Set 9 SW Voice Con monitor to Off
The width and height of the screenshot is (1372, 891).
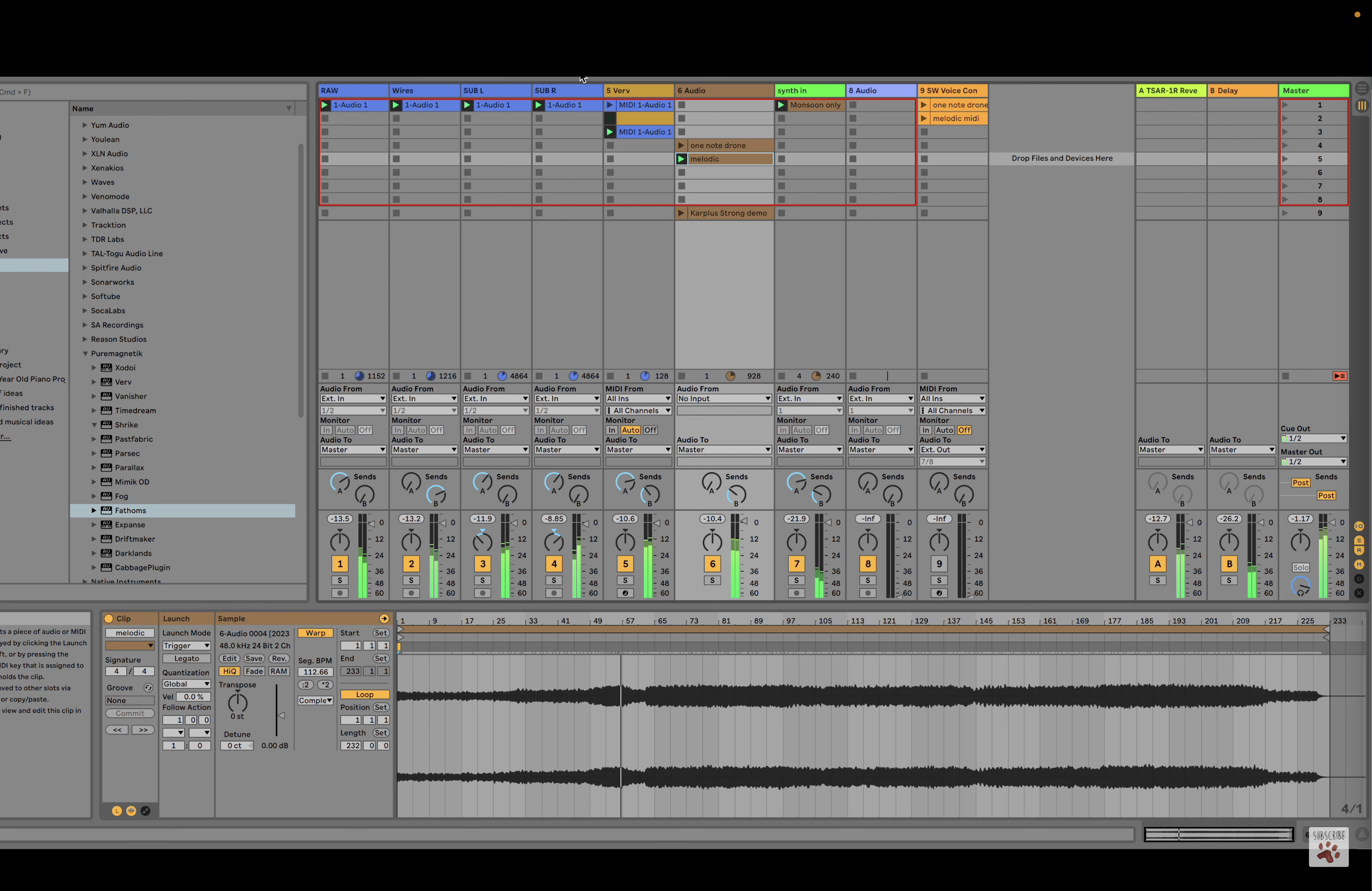tap(964, 430)
